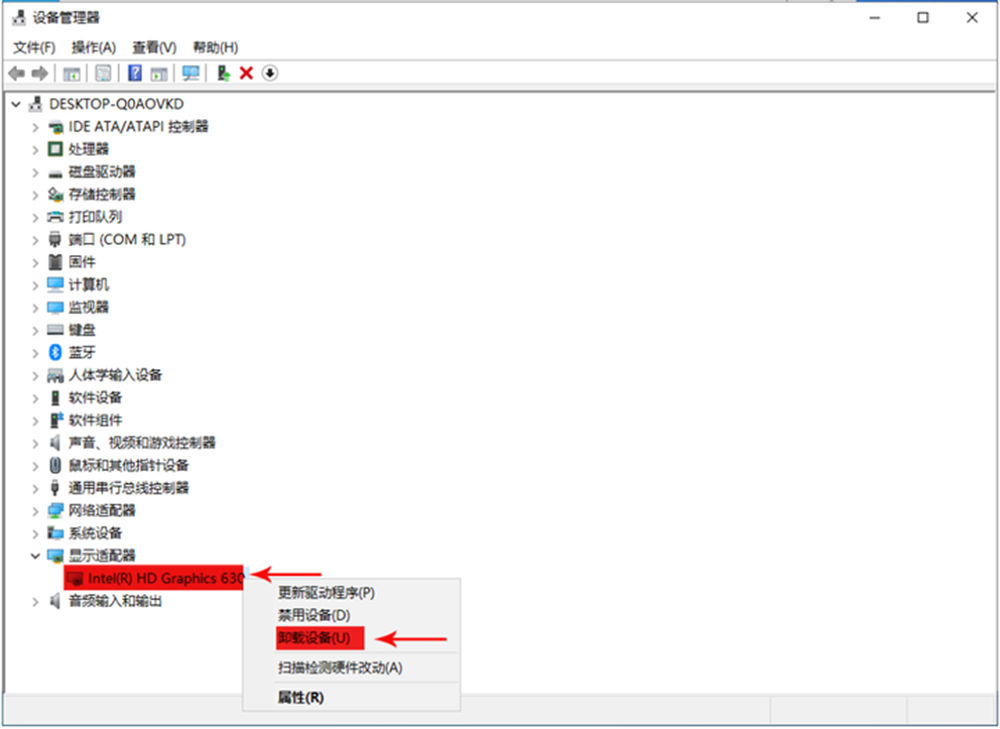1000x729 pixels.
Task: Choose 更新驱动程序(P) from context menu
Action: pos(351,593)
